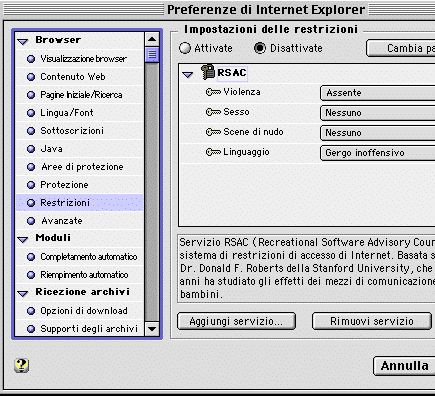Viewport: 435px width, 396px height.
Task: Click the bullet icon next to Java
Action: coord(31,149)
